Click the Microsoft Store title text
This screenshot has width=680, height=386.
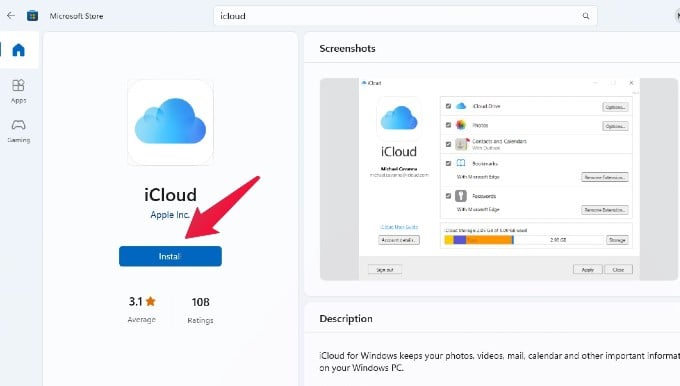(76, 16)
